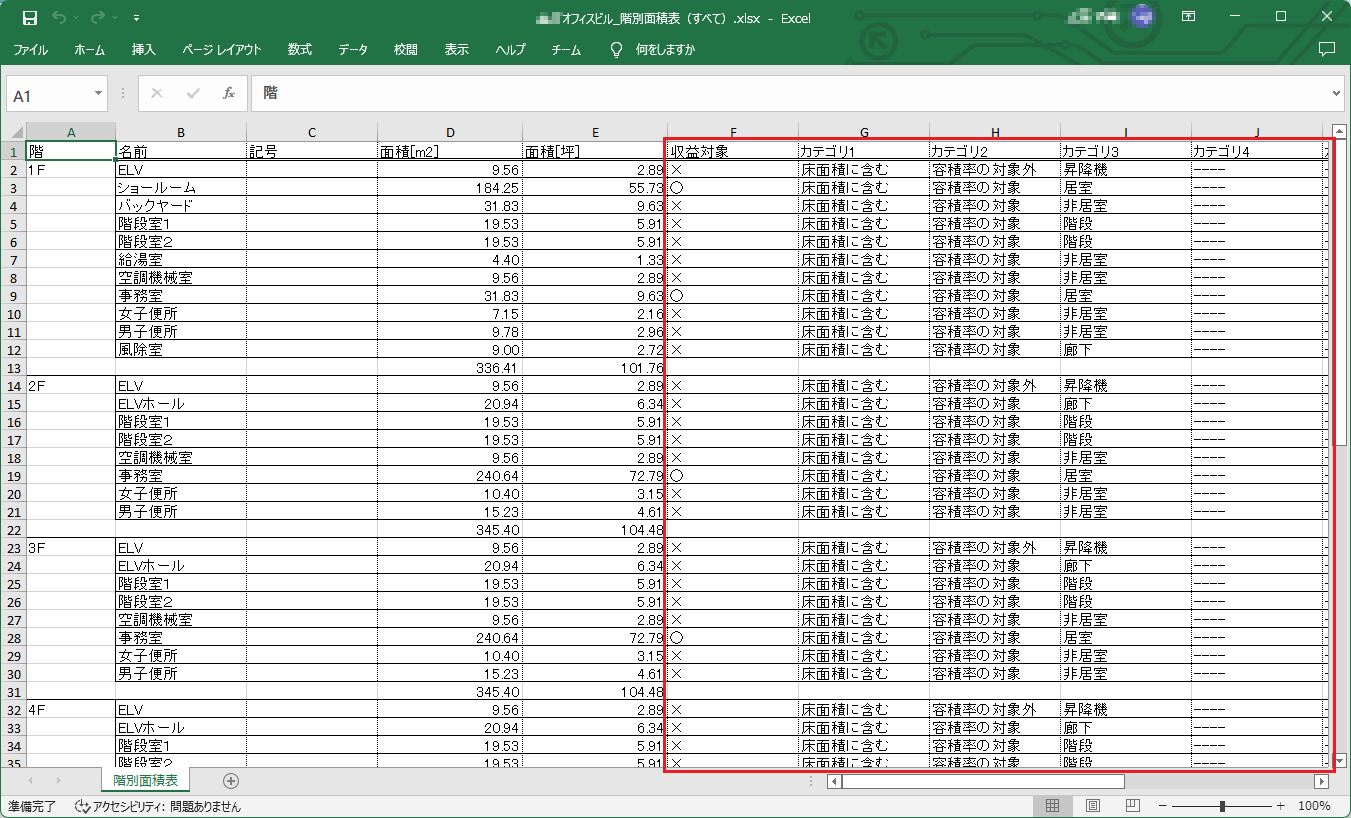Click the 面積[m2] header cell
The image size is (1351, 818).
click(450, 151)
